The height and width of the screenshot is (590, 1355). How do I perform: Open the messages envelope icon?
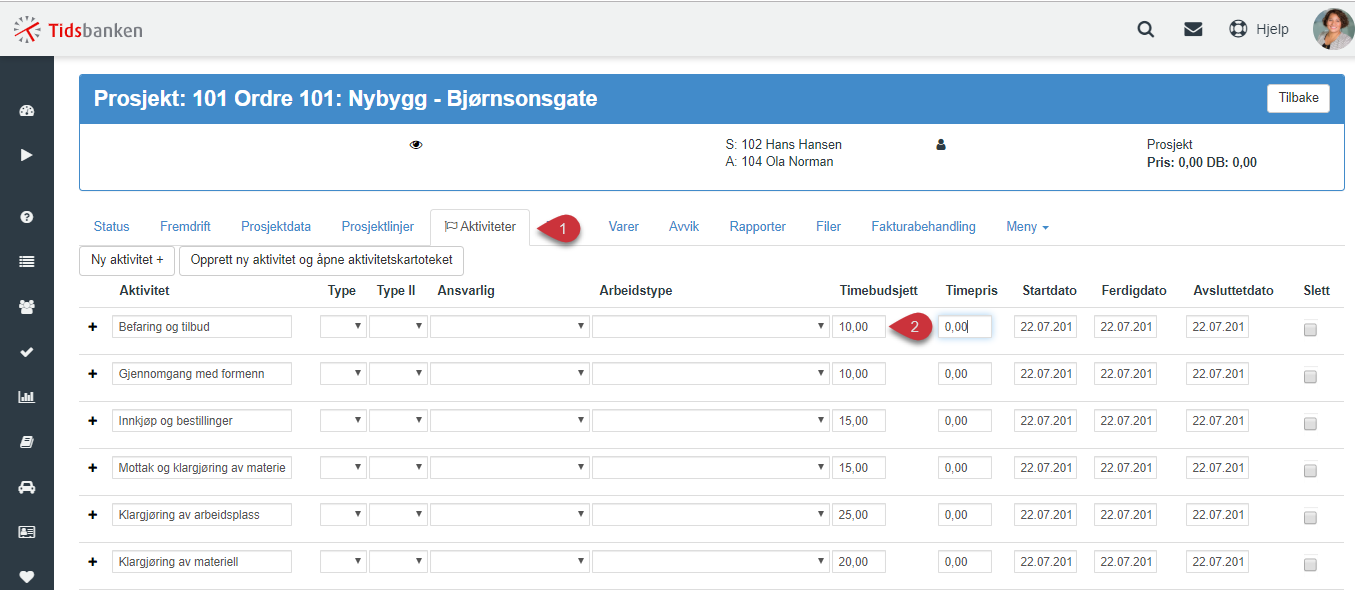pyautogui.click(x=1193, y=29)
